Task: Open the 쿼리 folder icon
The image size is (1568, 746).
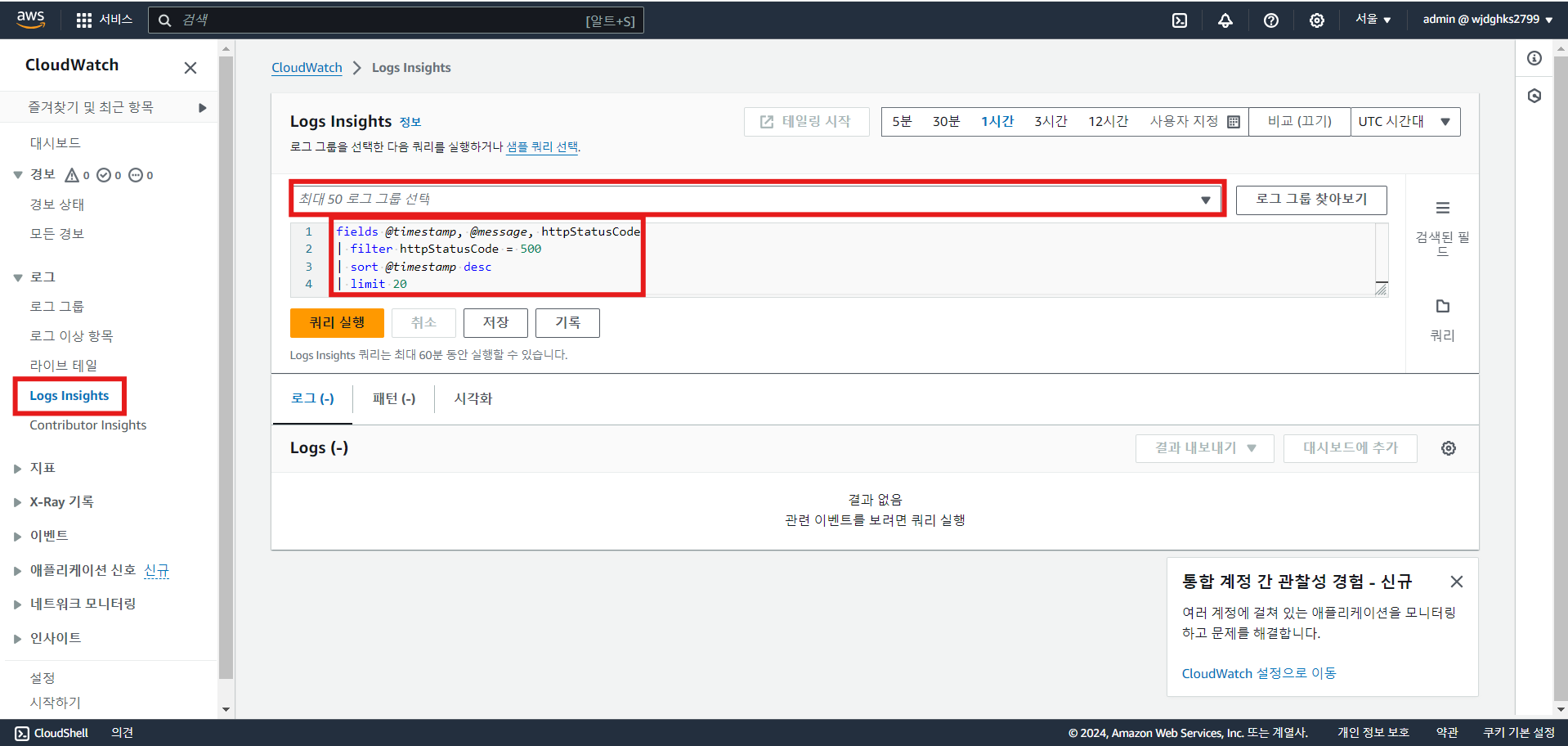Action: tap(1443, 306)
